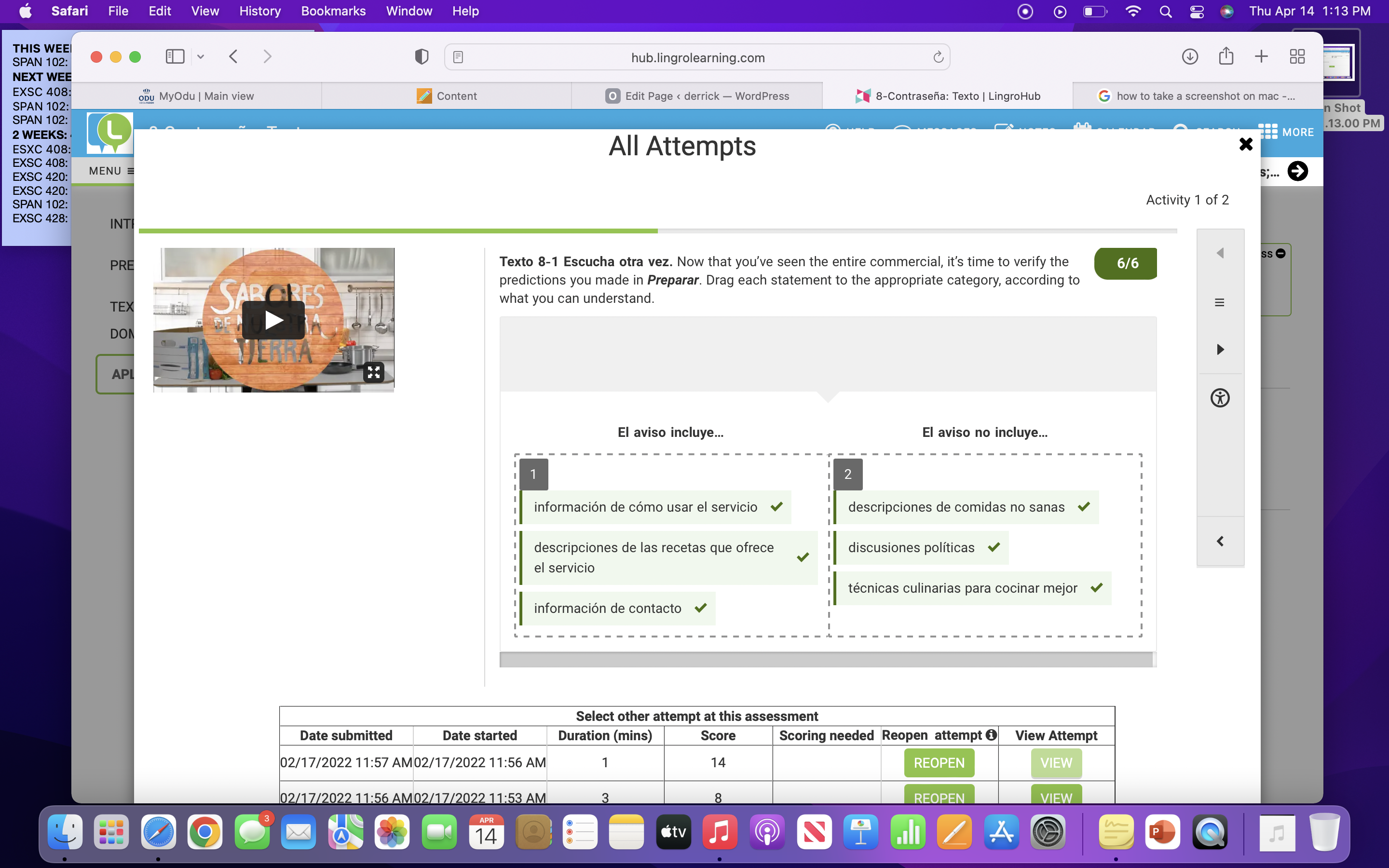
Task: Open accessibility options icon
Action: (x=1220, y=398)
